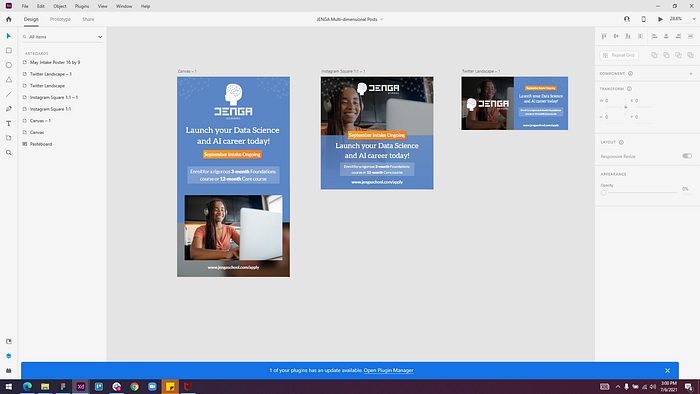
Task: Select the Pen tool
Action: 8,109
